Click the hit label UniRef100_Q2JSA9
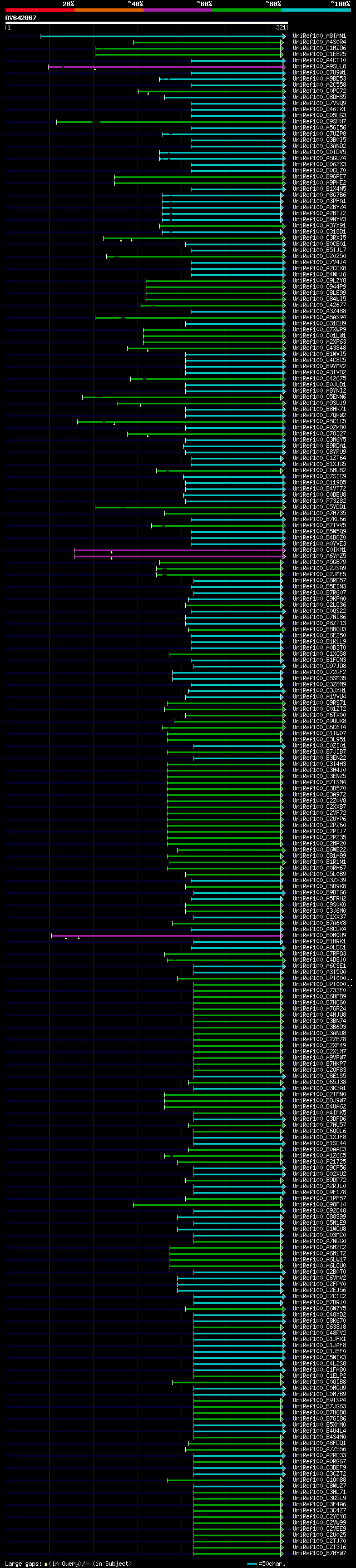This screenshot has width=356, height=1568. 319,568
